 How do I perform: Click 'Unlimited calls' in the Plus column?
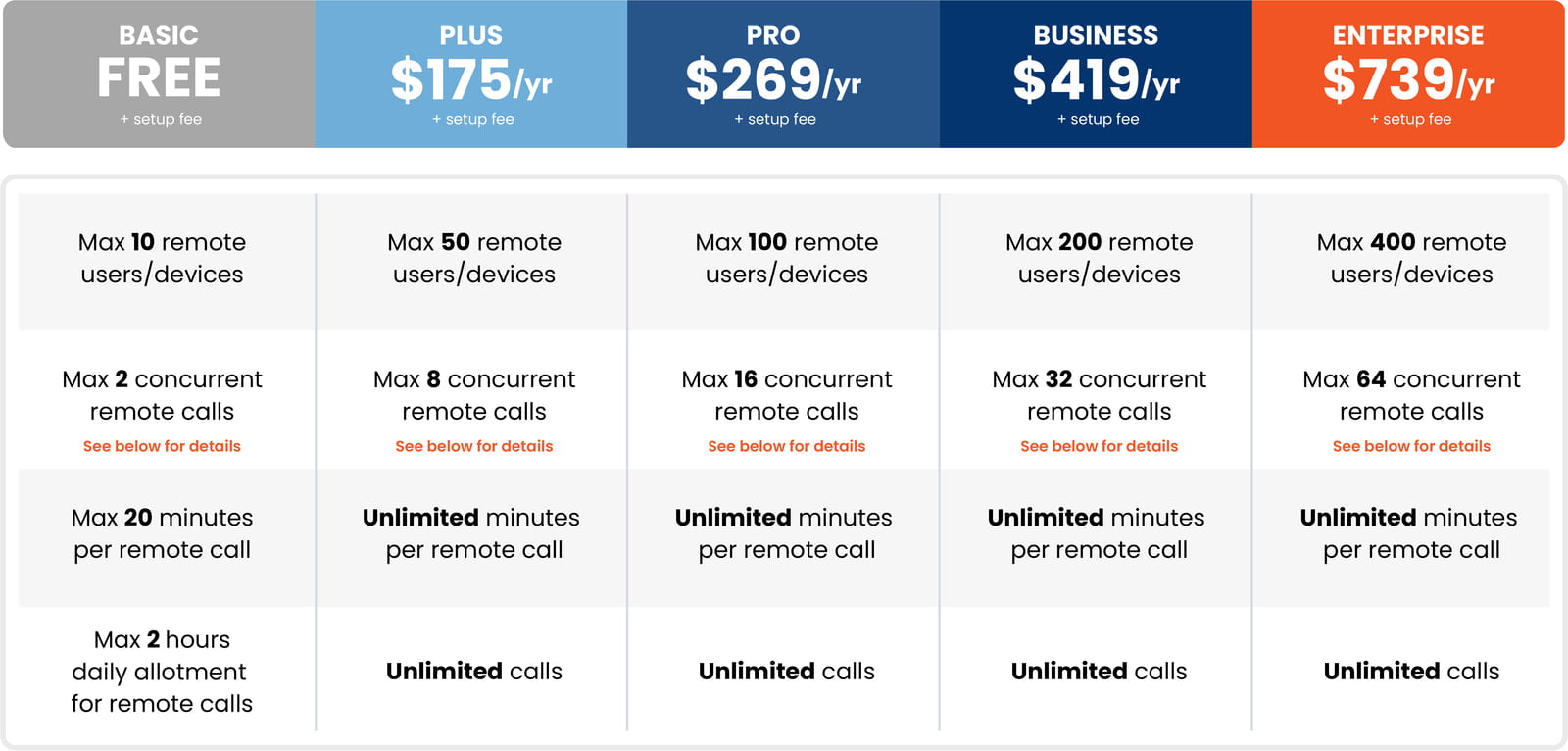(474, 672)
